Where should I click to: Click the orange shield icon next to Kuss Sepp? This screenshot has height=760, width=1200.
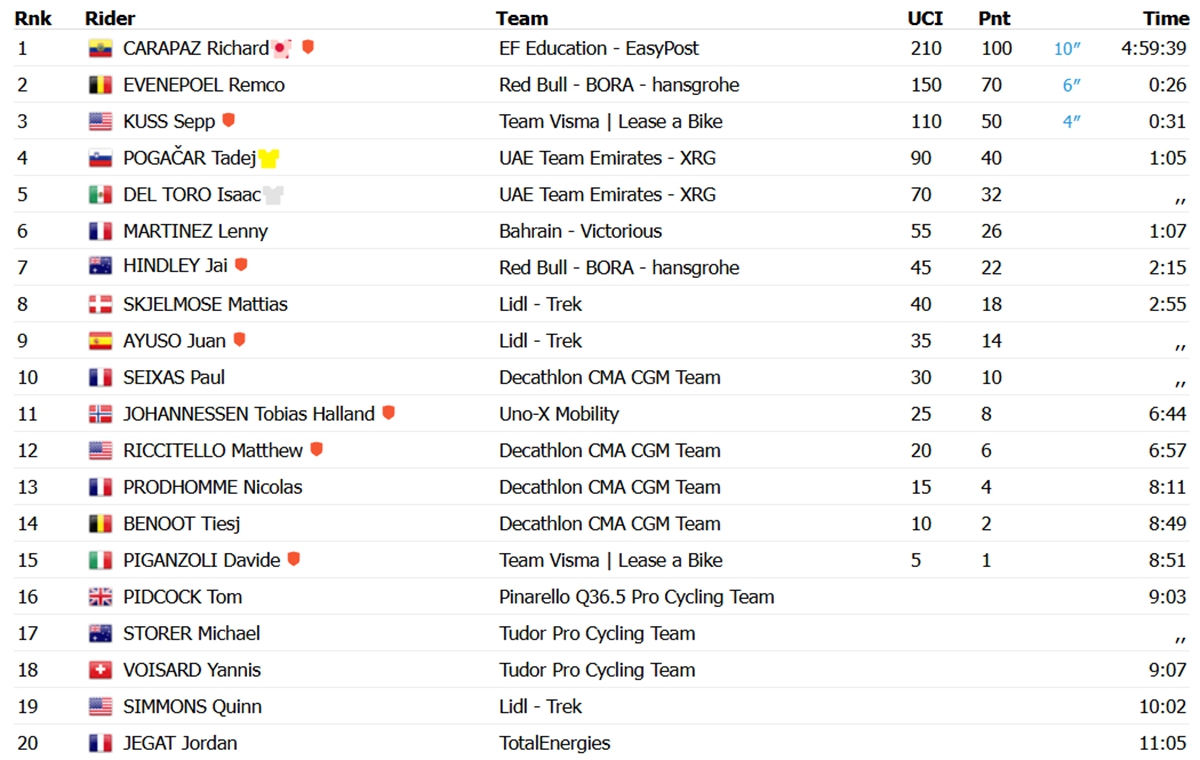click(x=228, y=121)
